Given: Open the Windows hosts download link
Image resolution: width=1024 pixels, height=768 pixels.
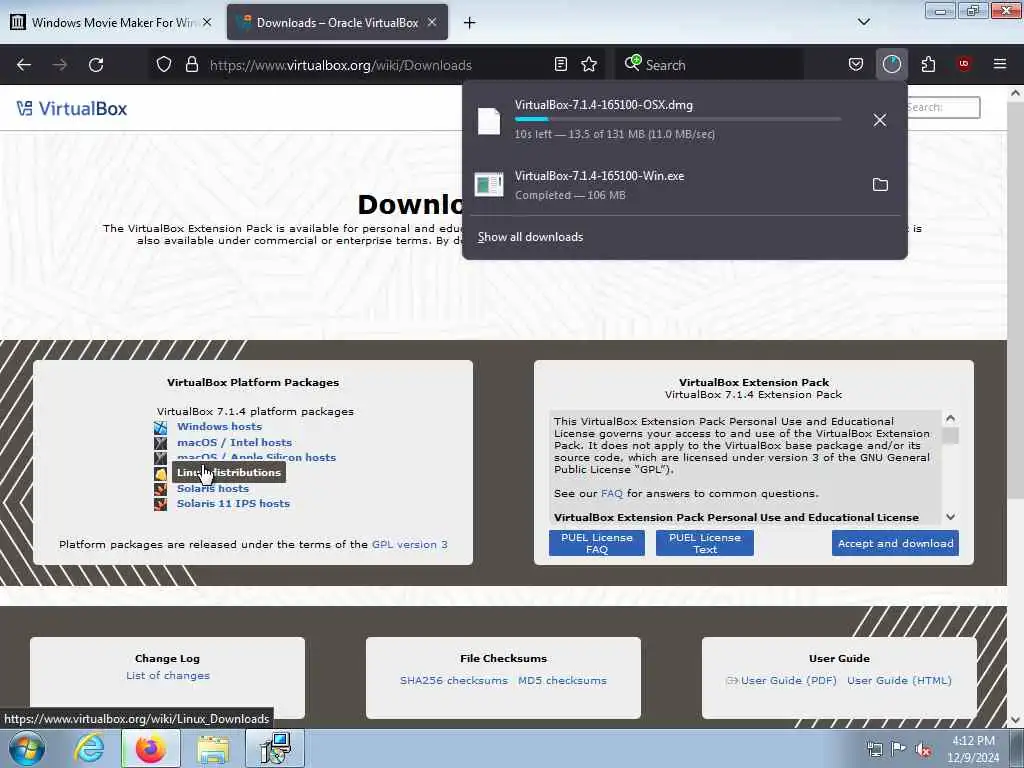Looking at the screenshot, I should (x=219, y=426).
